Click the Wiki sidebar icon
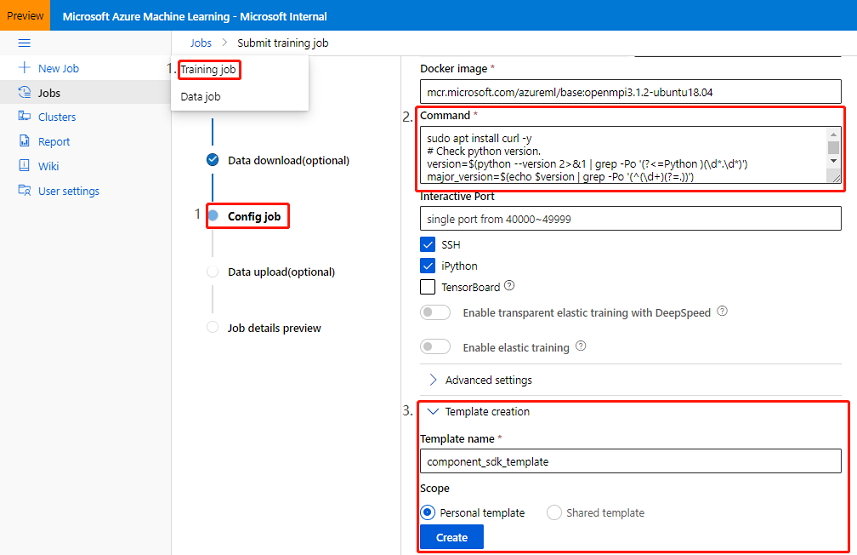The height and width of the screenshot is (555, 857). click(x=25, y=166)
